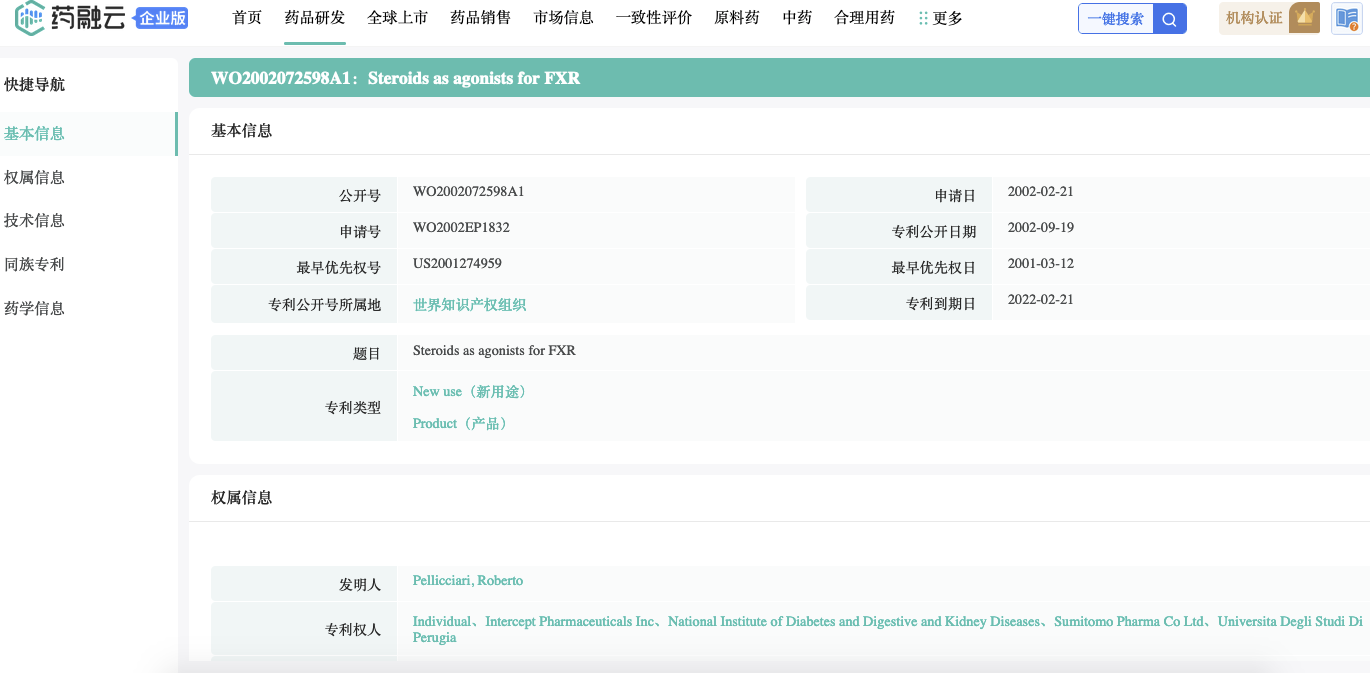Click the Sumitomo Pharma Co Ltd link
This screenshot has width=1370, height=673.
tap(1129, 621)
